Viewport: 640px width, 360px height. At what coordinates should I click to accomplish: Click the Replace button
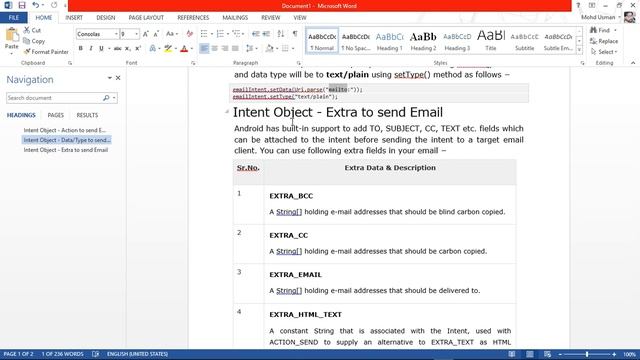pyautogui.click(x=604, y=41)
